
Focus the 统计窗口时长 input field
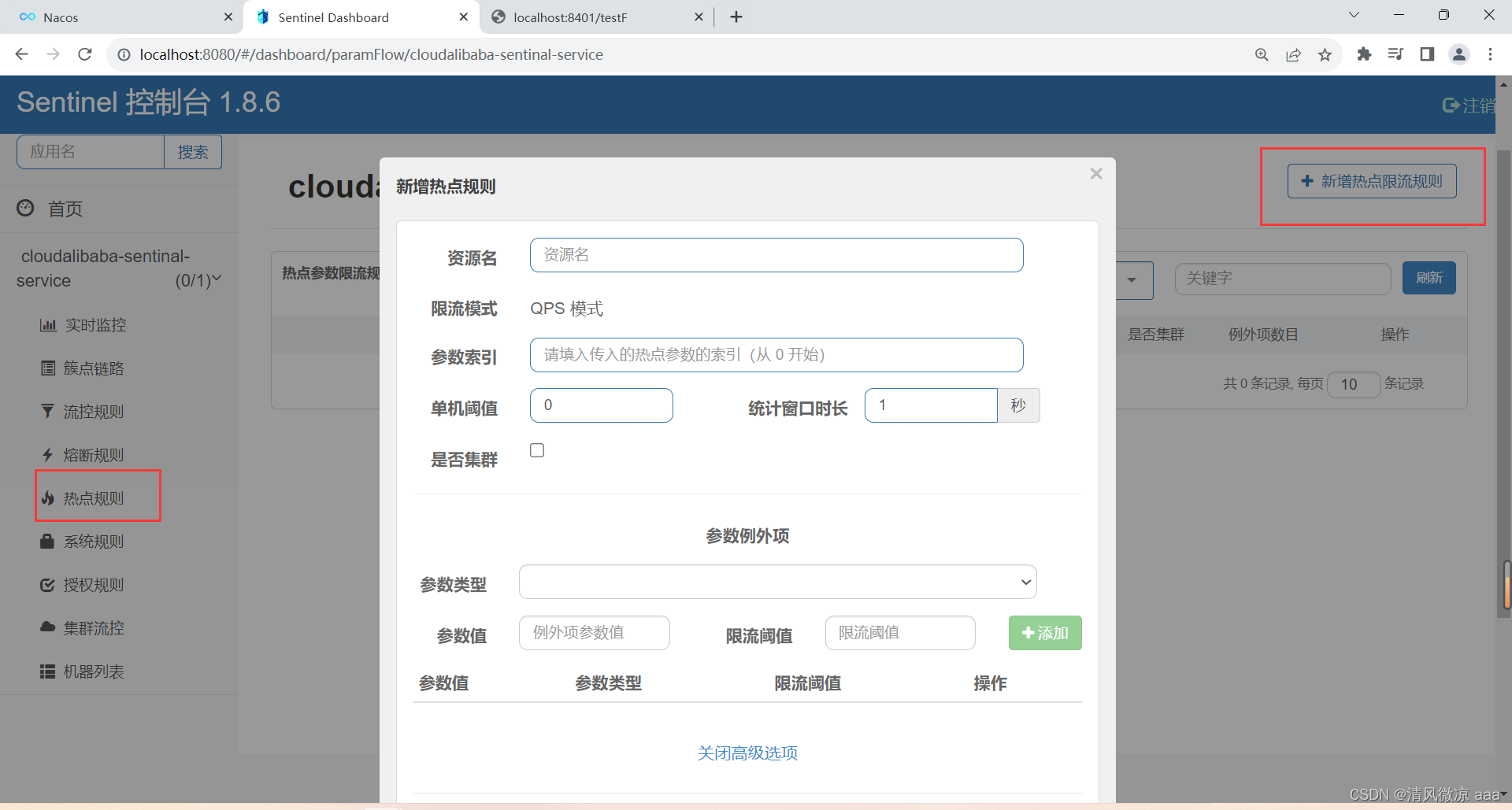931,405
